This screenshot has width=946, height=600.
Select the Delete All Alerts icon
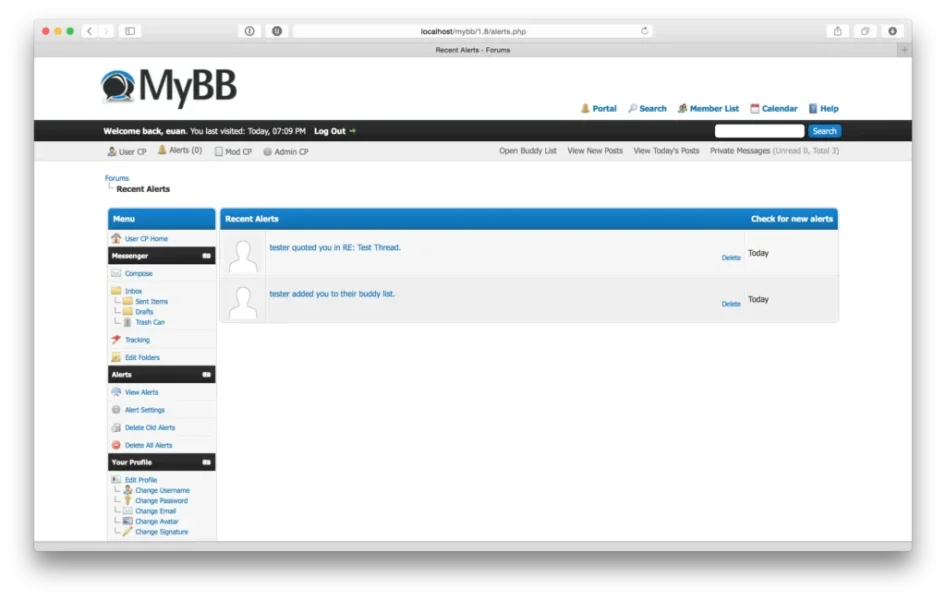pos(115,443)
